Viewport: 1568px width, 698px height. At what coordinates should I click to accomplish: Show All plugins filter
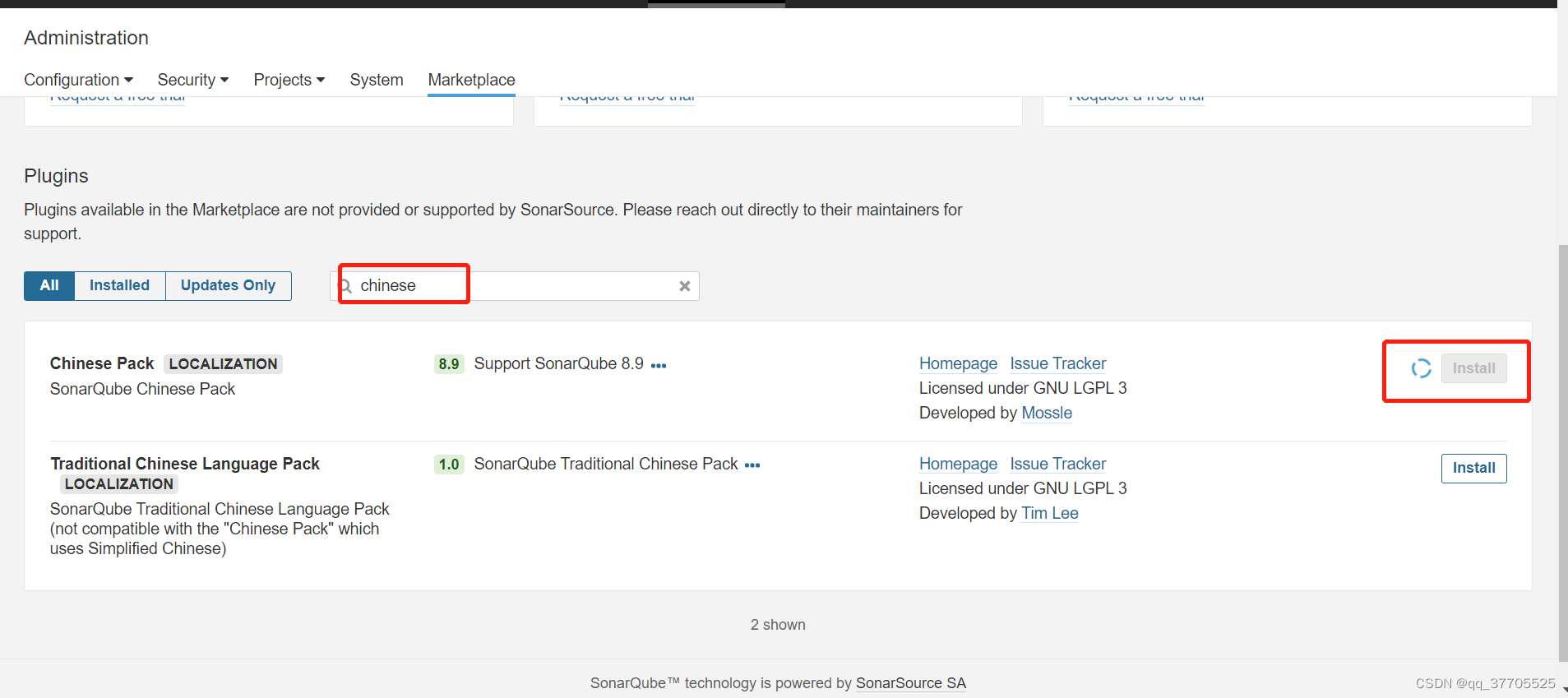(49, 285)
